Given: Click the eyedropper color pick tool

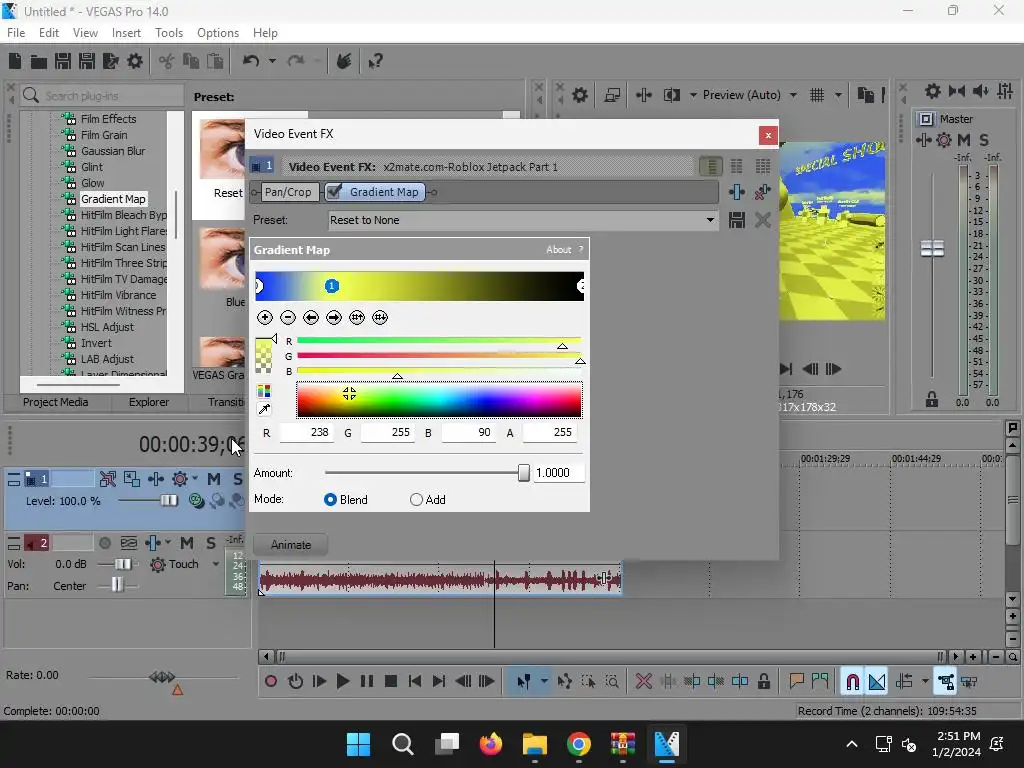Looking at the screenshot, I should pyautogui.click(x=264, y=409).
